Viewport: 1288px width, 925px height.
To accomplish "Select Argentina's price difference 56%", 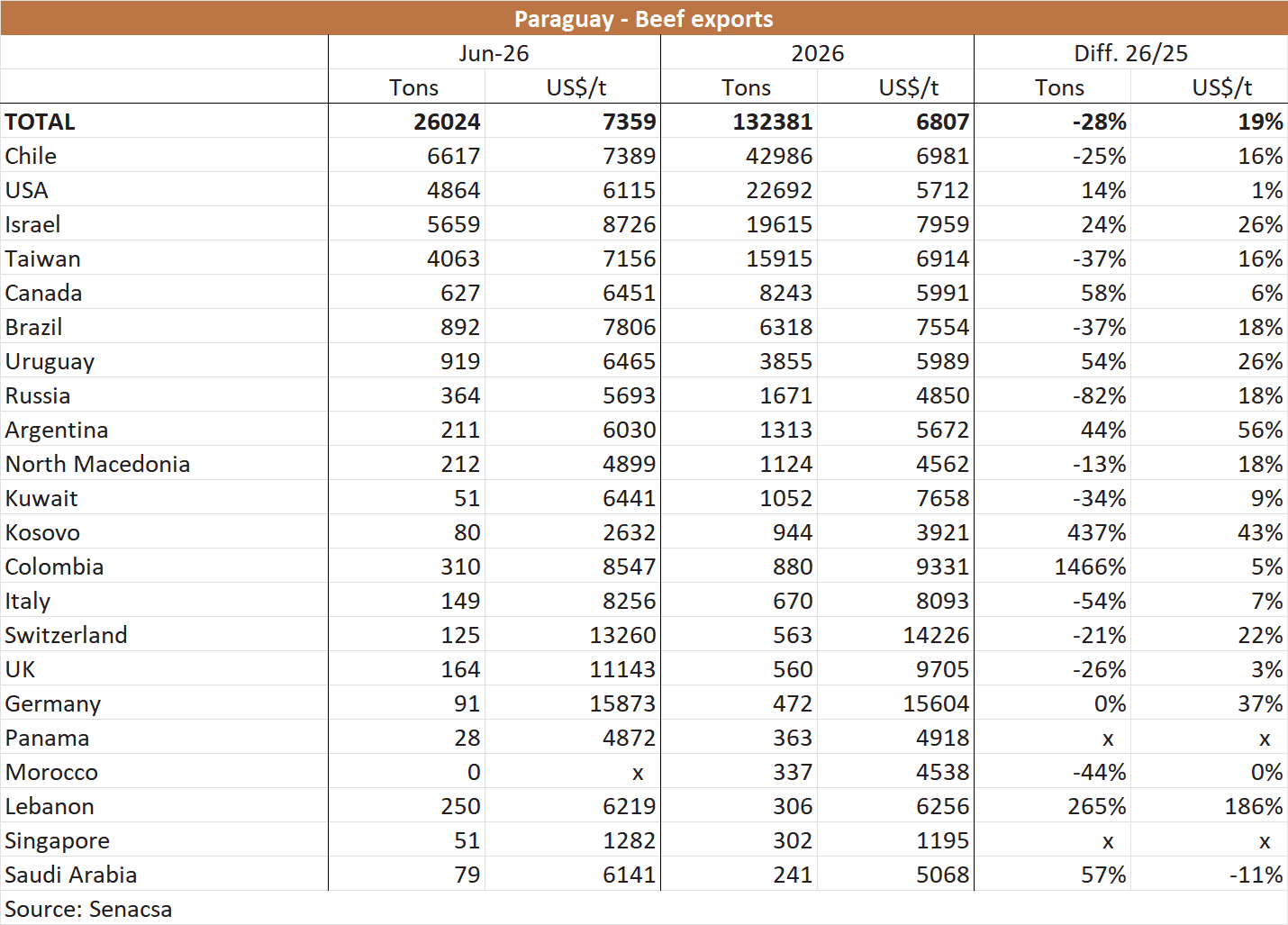I will tap(1260, 430).
